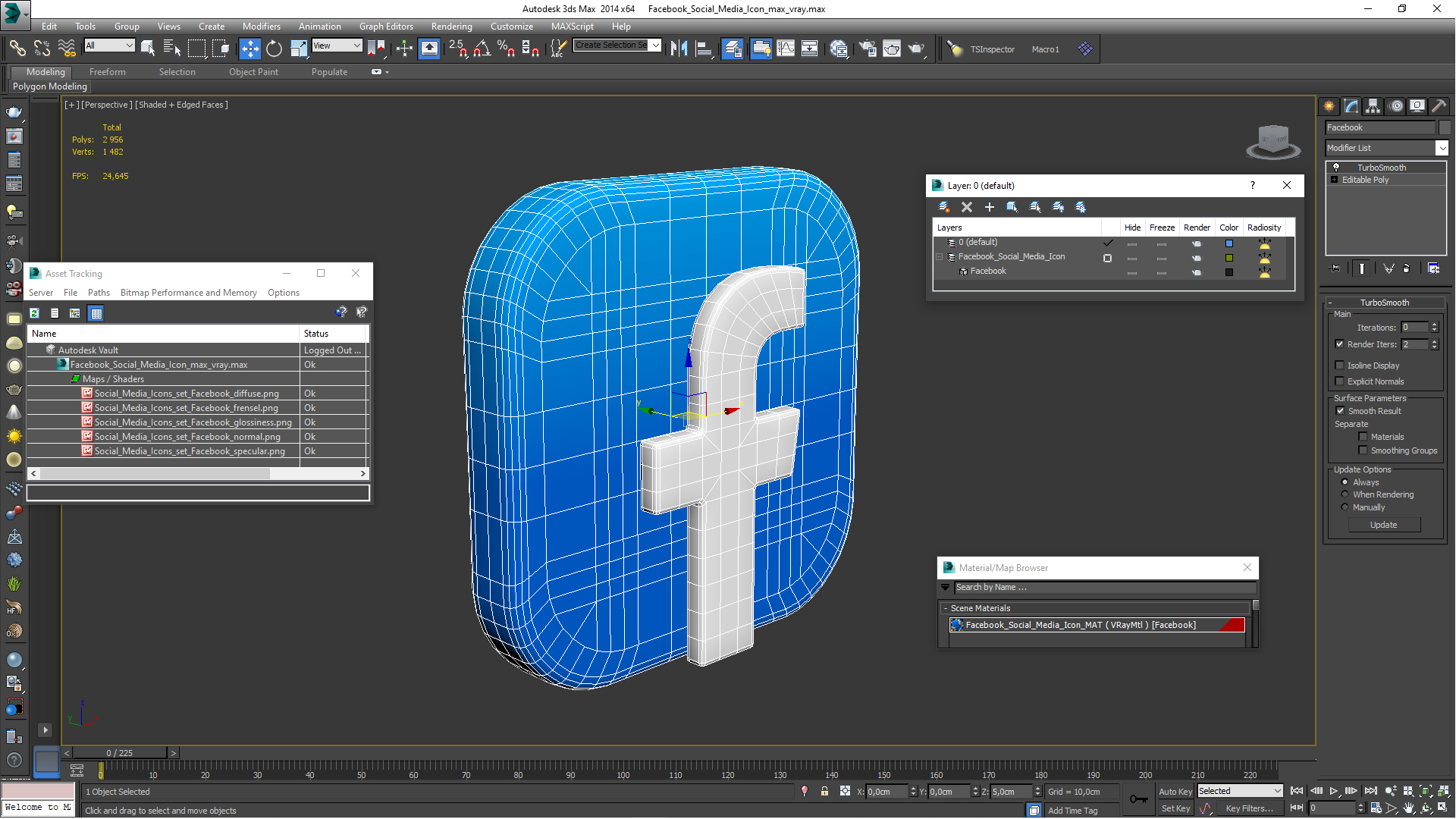
Task: Click Configure Modifier Sets icon
Action: pyautogui.click(x=1433, y=268)
